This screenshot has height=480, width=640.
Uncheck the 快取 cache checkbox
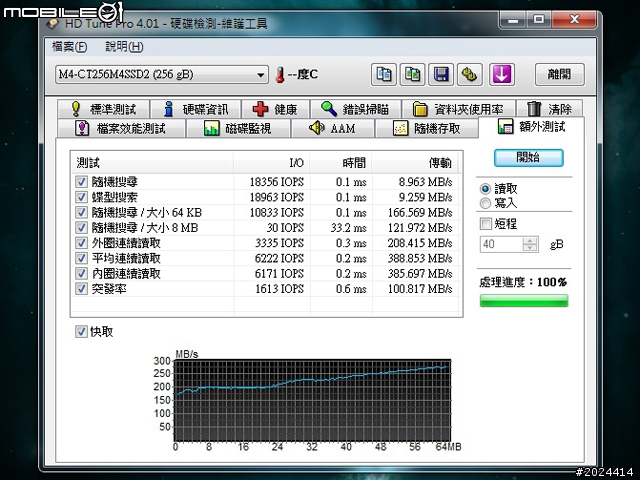tap(81, 331)
